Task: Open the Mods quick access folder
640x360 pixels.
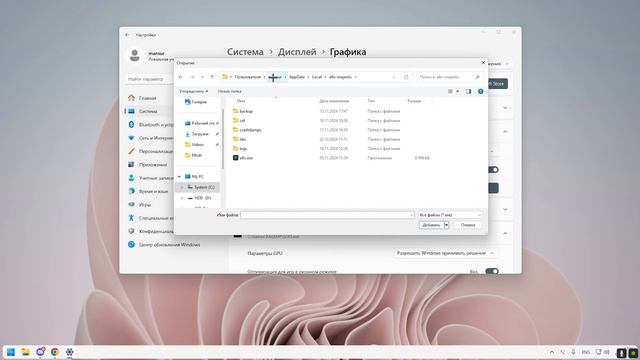Action: pyautogui.click(x=194, y=155)
